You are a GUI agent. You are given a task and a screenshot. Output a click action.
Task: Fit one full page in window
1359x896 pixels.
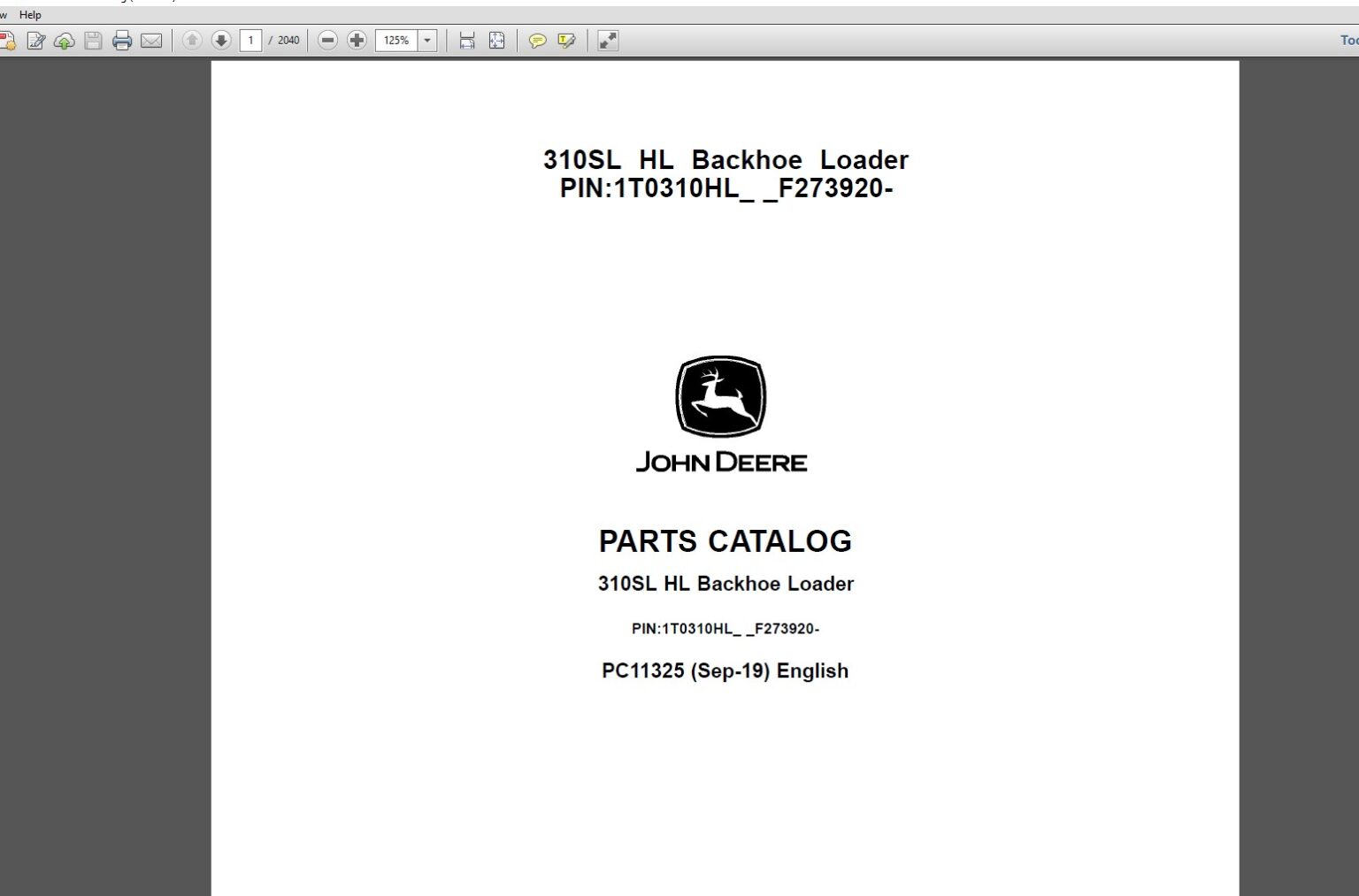pyautogui.click(x=495, y=41)
